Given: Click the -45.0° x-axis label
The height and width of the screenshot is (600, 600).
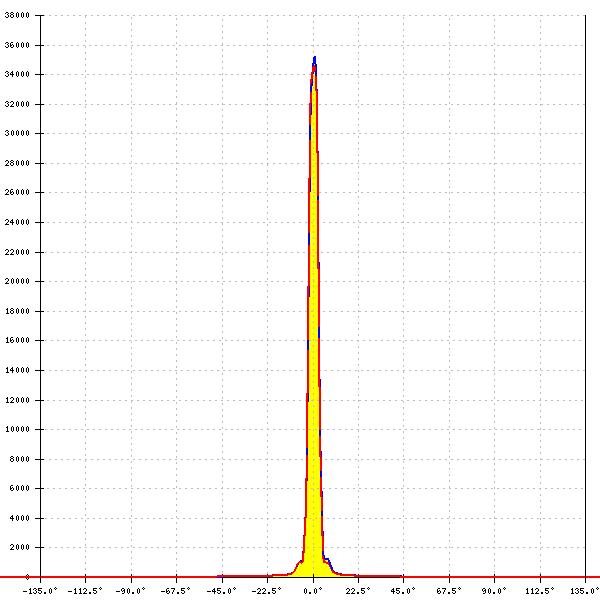Looking at the screenshot, I should pos(222,591).
